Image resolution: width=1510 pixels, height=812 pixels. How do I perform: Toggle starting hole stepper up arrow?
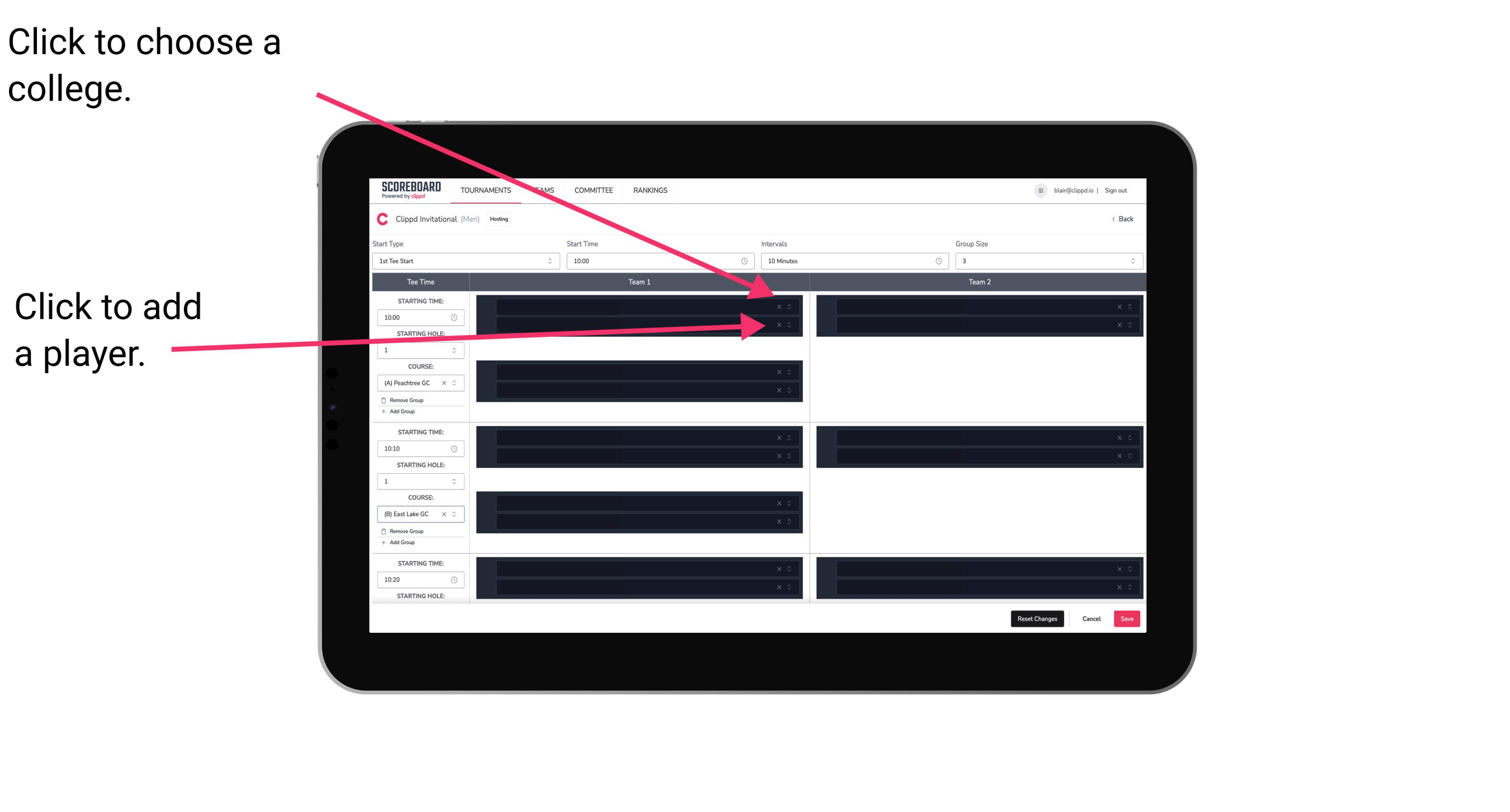[x=455, y=348]
